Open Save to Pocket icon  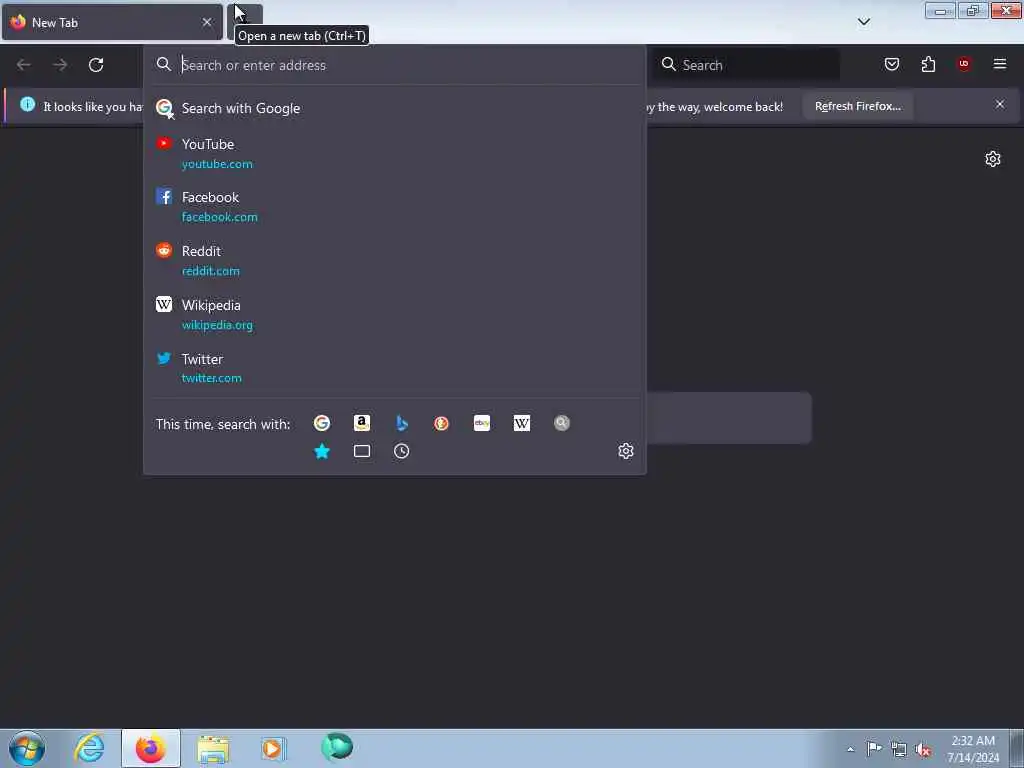891,64
